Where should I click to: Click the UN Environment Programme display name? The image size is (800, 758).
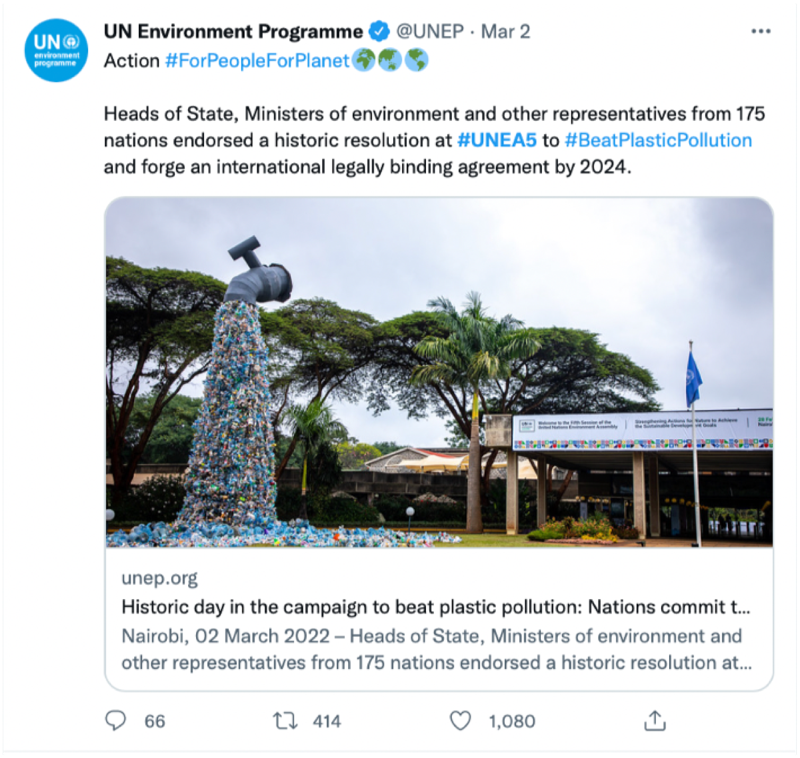tap(233, 31)
